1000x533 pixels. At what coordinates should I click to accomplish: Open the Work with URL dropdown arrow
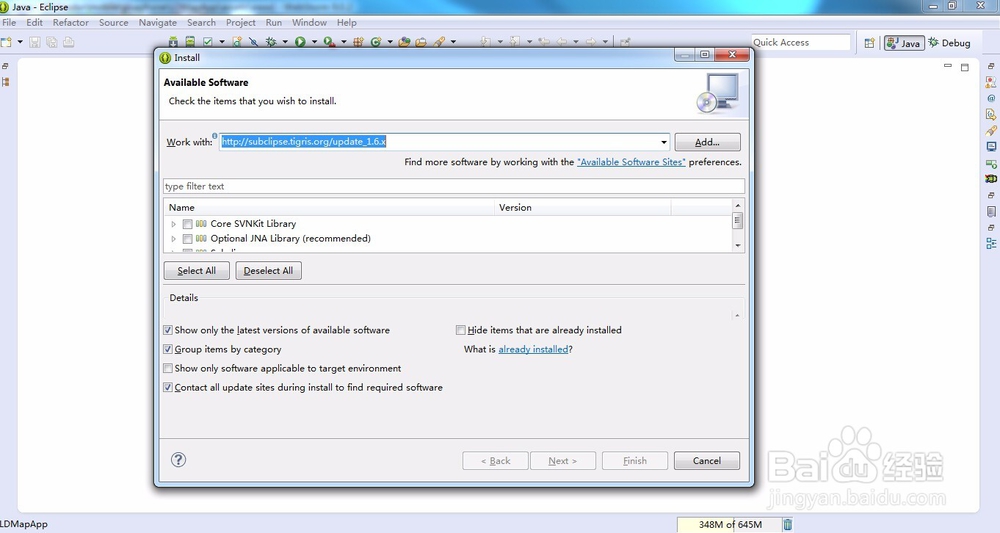tap(664, 142)
